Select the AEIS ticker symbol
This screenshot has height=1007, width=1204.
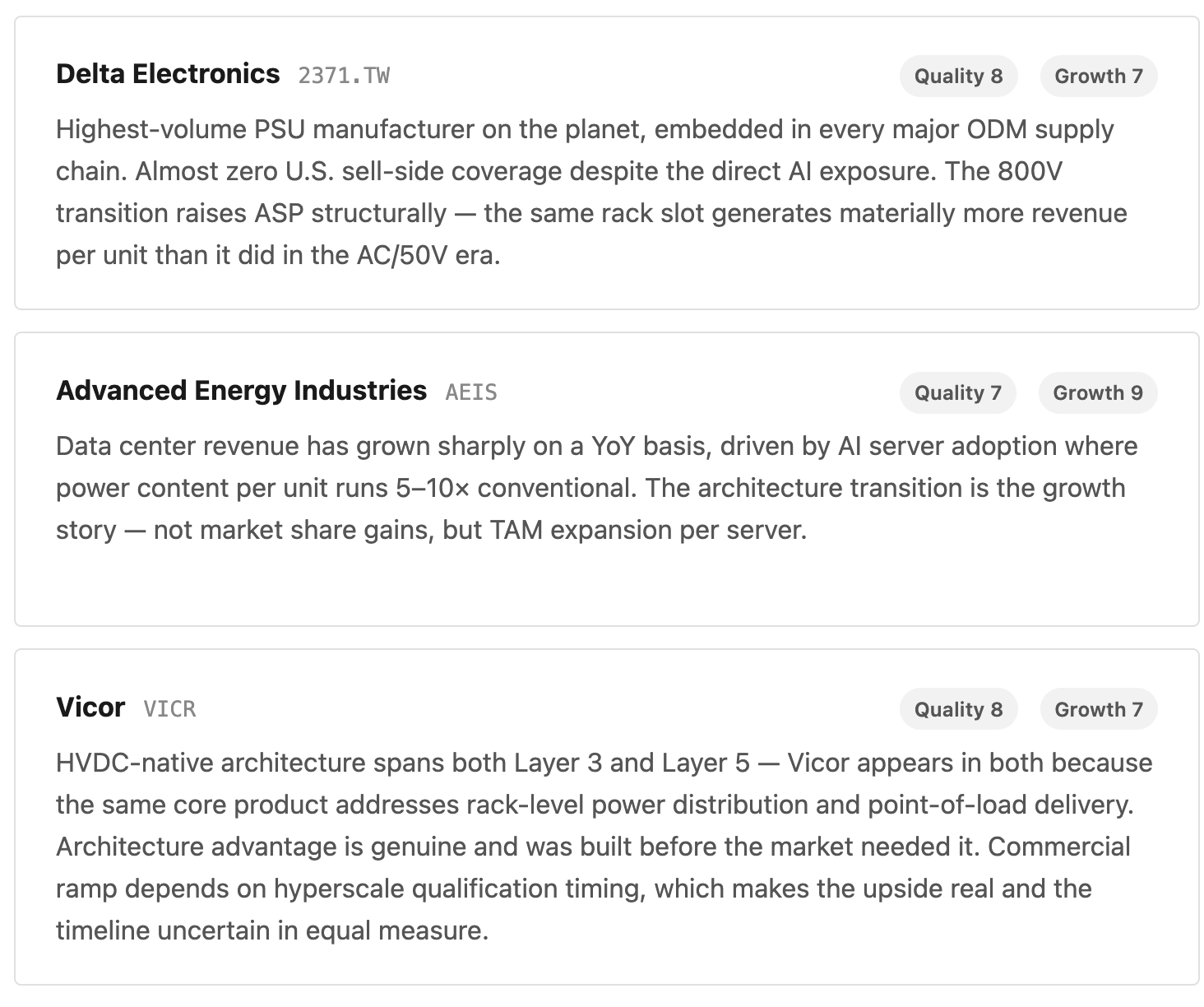tap(471, 392)
